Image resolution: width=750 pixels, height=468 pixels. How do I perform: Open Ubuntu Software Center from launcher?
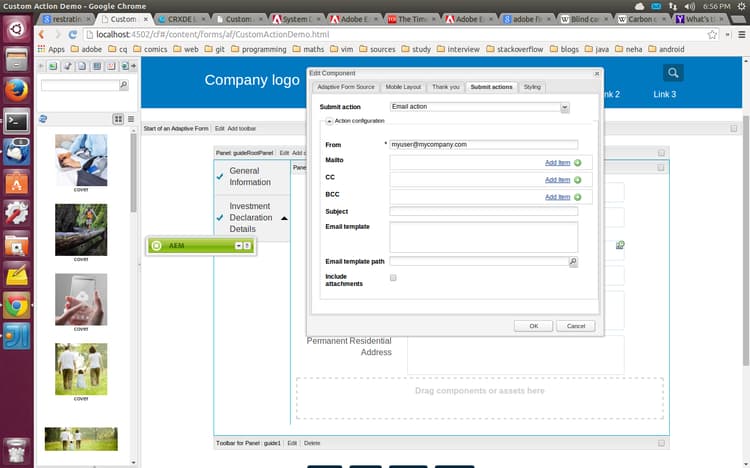(x=17, y=182)
